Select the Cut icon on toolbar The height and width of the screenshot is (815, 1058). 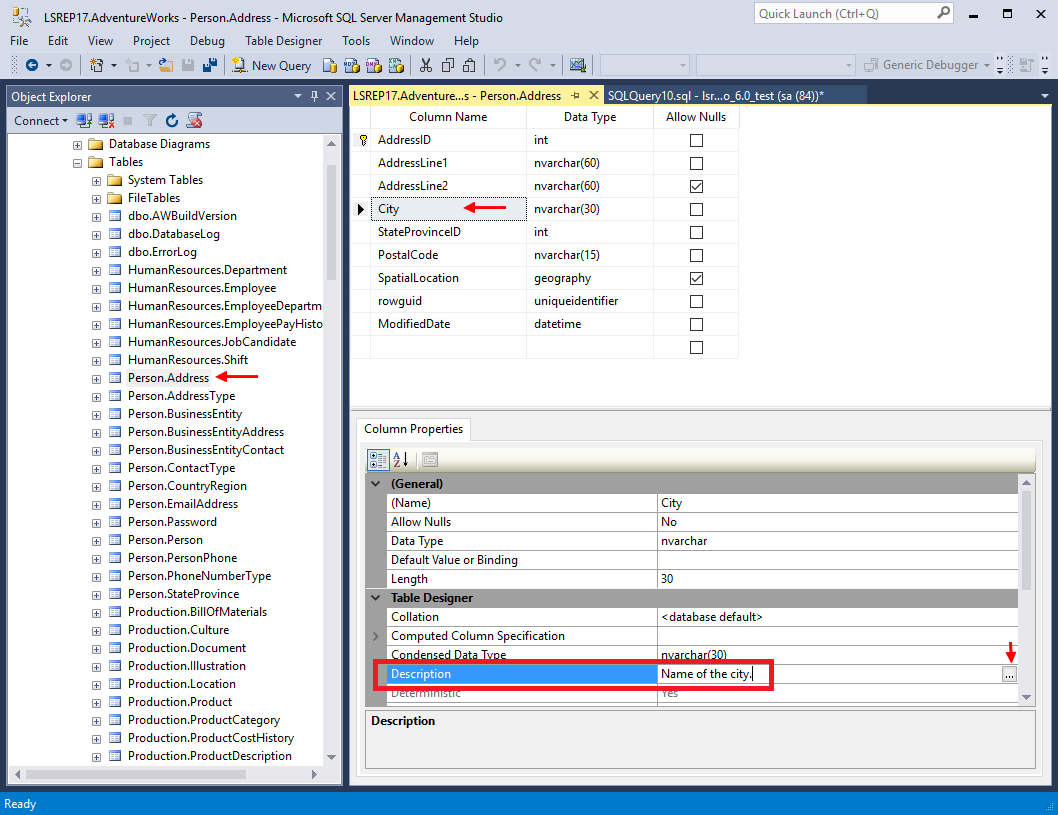tap(424, 64)
